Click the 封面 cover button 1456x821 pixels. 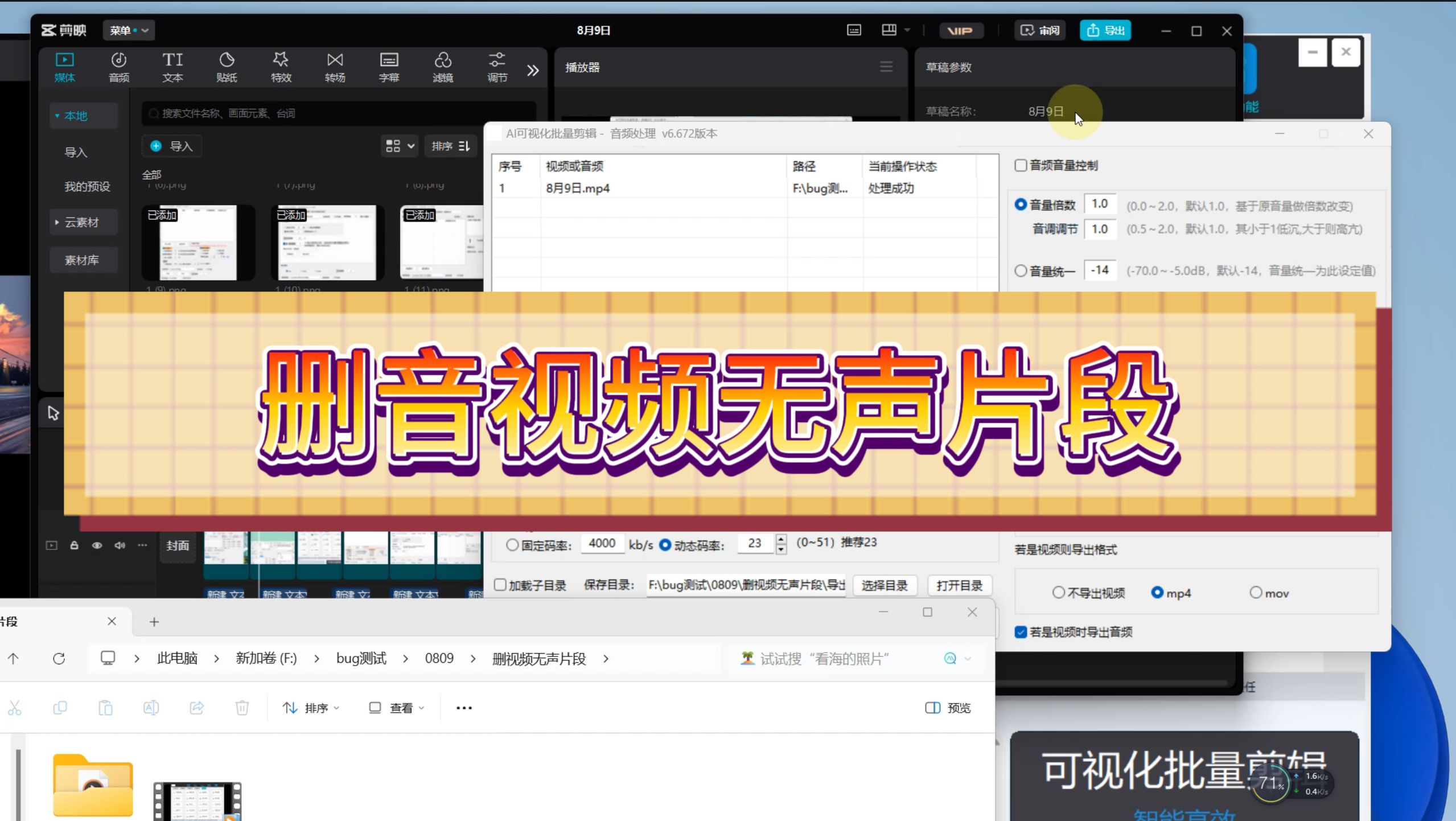point(178,546)
